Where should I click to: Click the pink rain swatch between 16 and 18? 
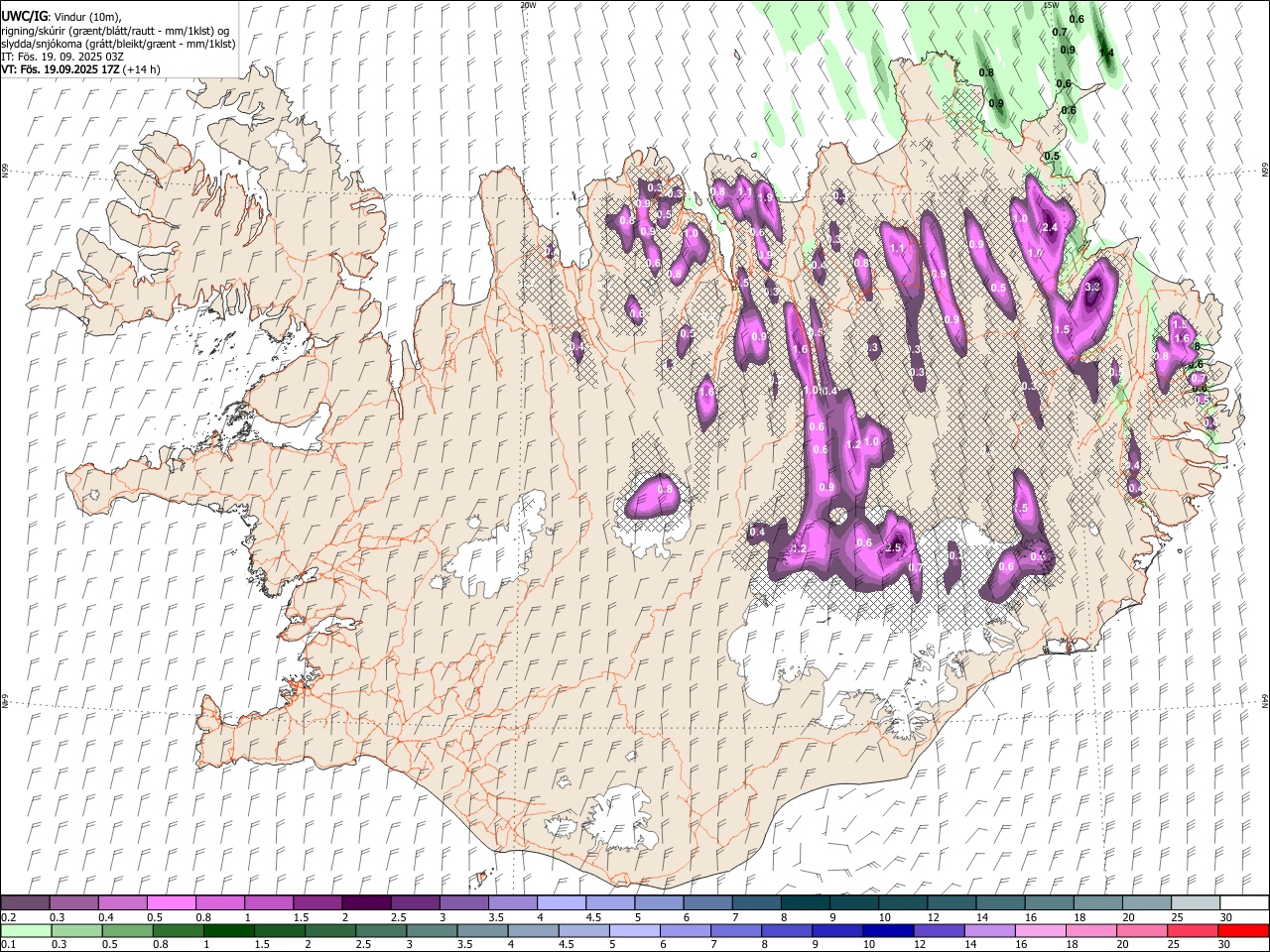(x=1040, y=931)
